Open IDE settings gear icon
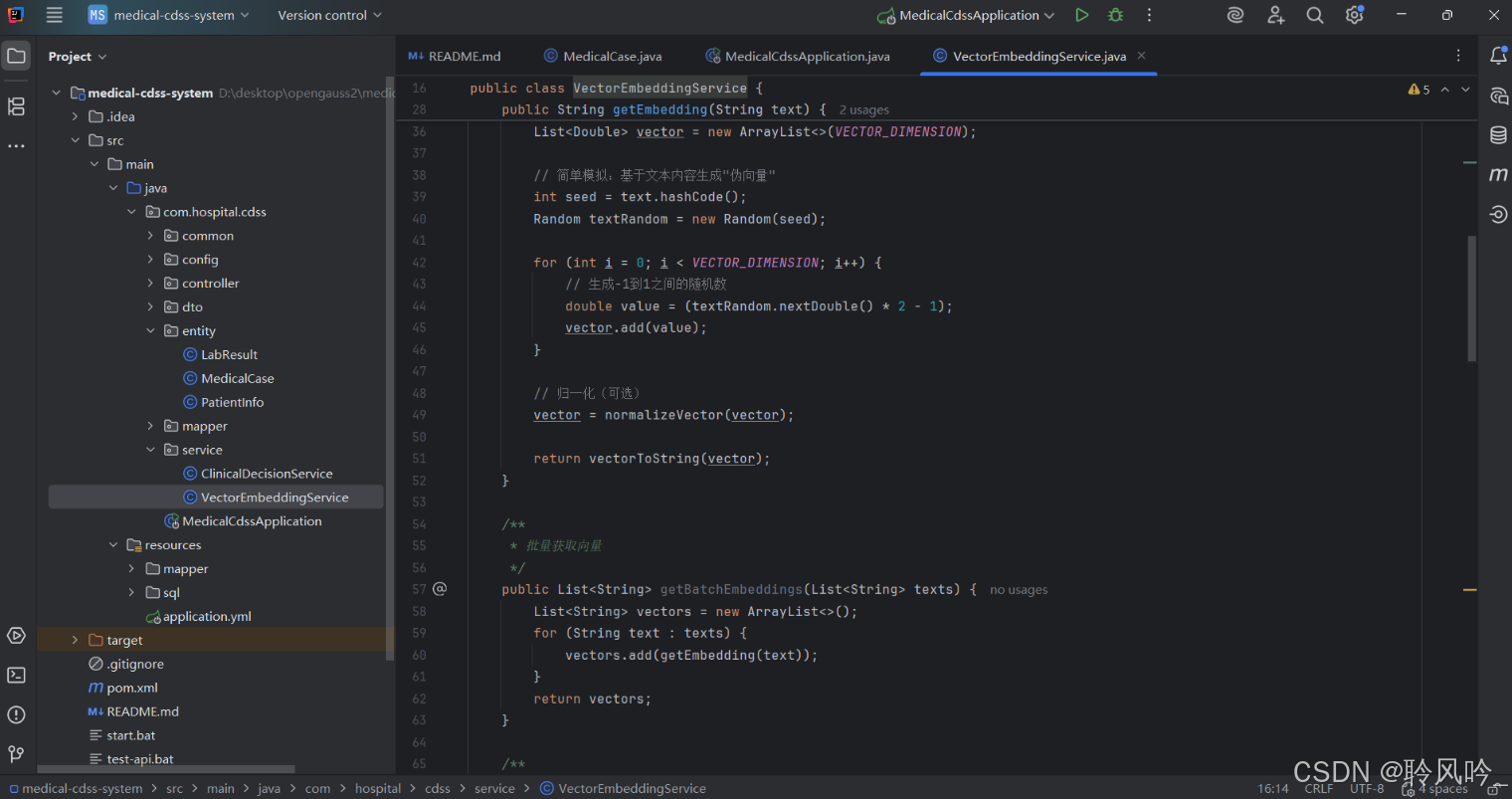The image size is (1512, 799). click(1355, 15)
